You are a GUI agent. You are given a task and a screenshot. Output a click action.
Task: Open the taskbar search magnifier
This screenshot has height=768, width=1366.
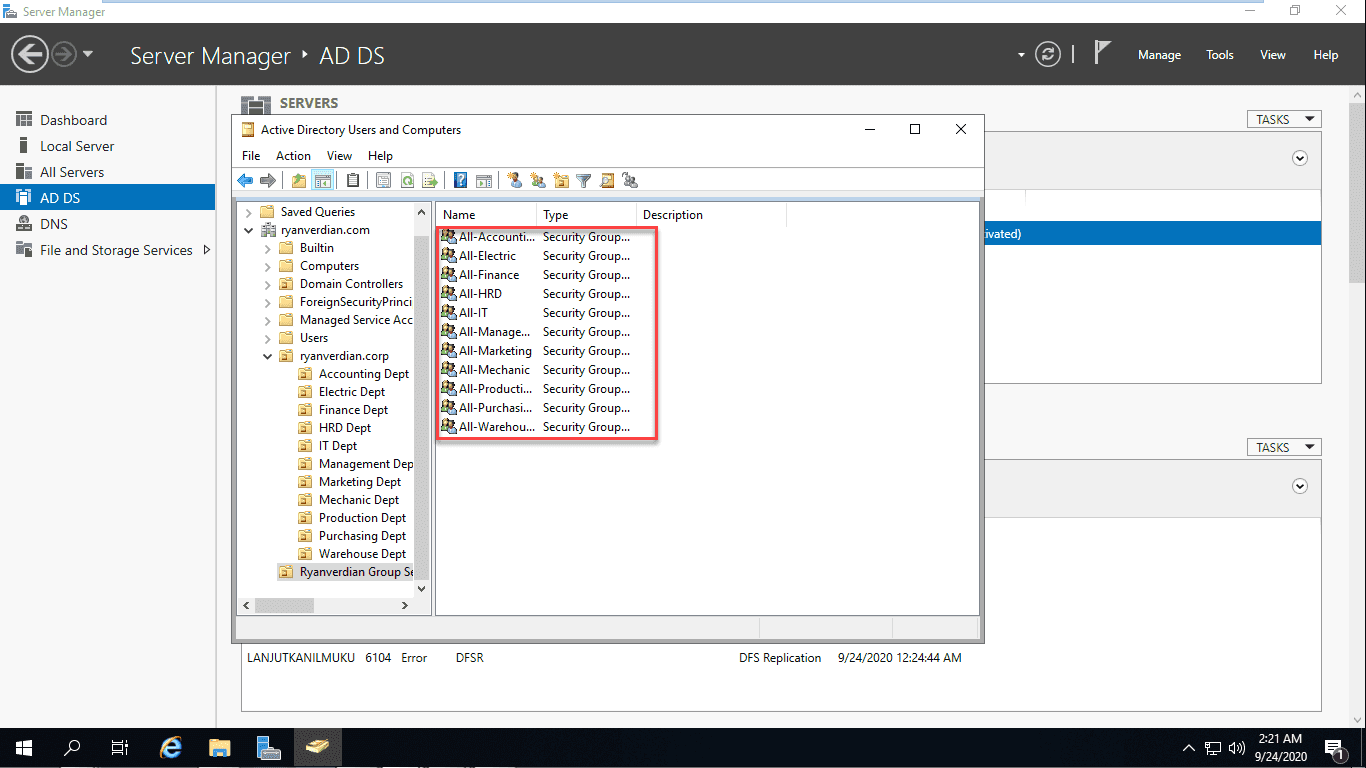pos(72,747)
